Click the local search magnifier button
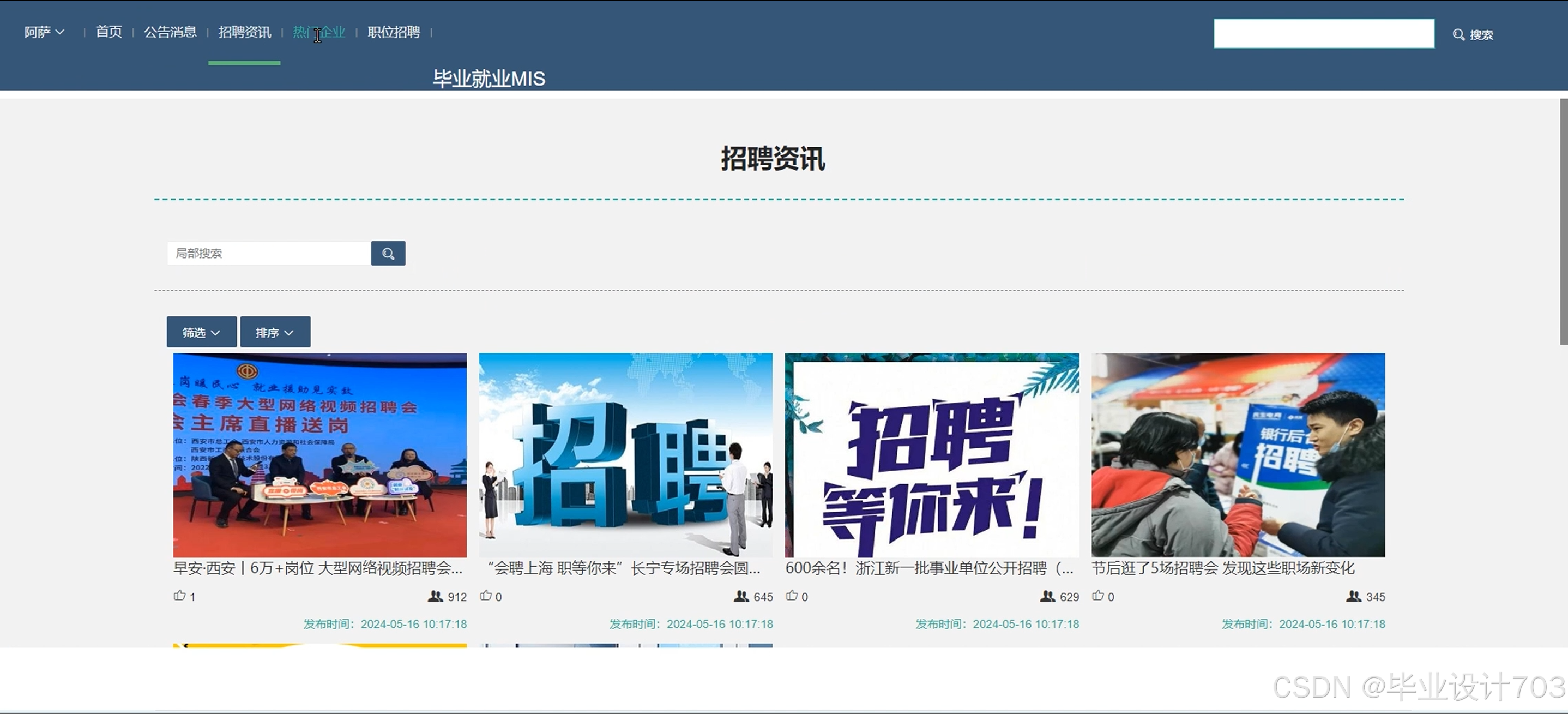This screenshot has height=714, width=1568. click(x=388, y=254)
